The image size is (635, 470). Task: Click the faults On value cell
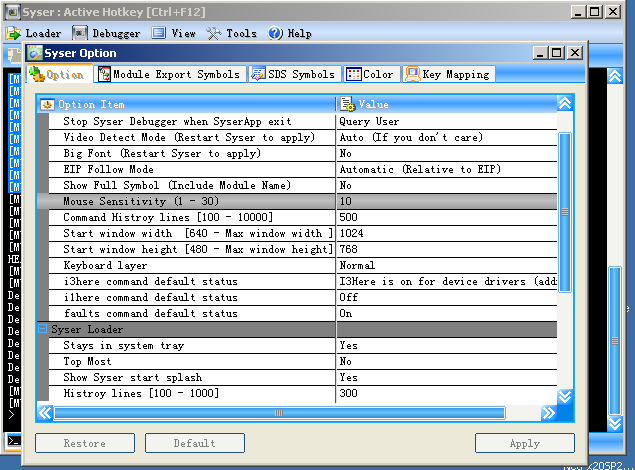pyautogui.click(x=447, y=313)
